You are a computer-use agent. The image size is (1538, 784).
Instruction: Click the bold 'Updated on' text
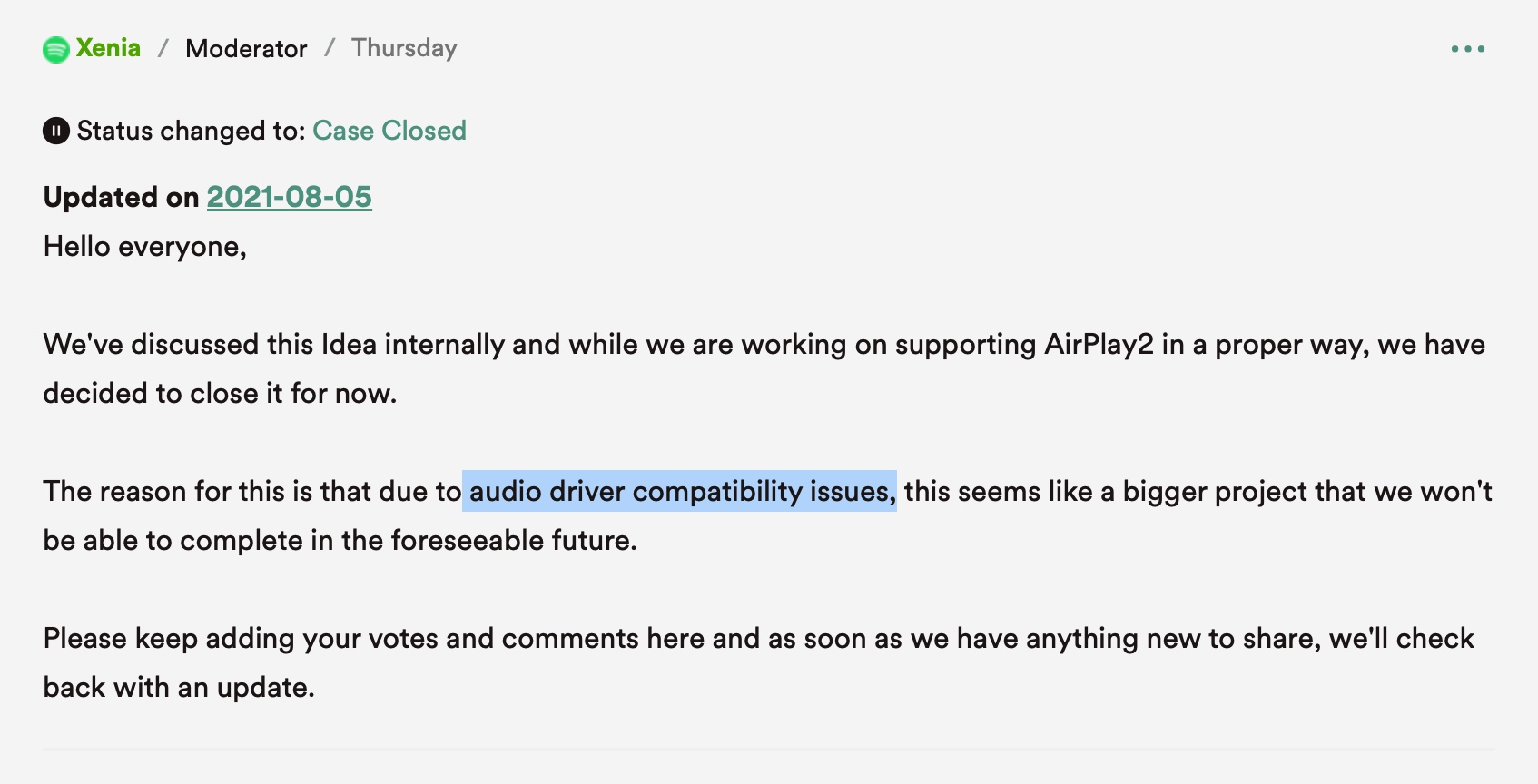pos(121,197)
